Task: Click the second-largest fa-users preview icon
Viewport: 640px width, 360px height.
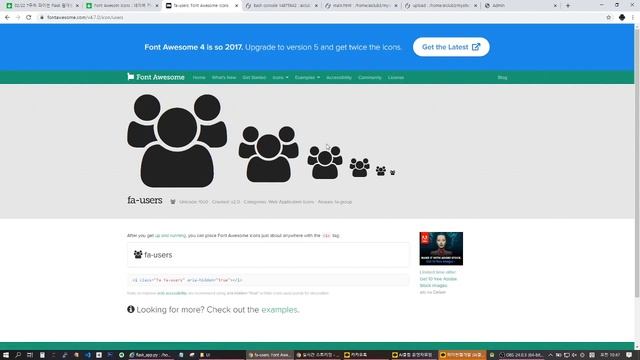Action: (x=269, y=154)
